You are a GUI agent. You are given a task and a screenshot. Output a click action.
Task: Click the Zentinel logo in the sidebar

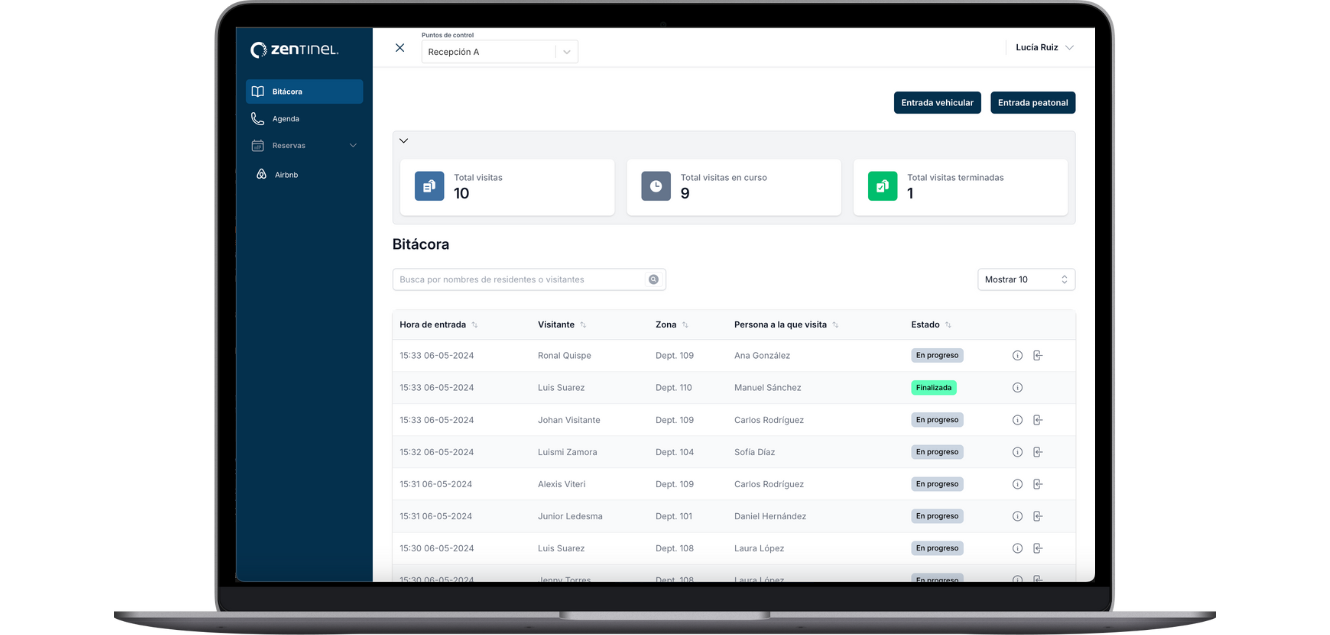click(x=294, y=50)
